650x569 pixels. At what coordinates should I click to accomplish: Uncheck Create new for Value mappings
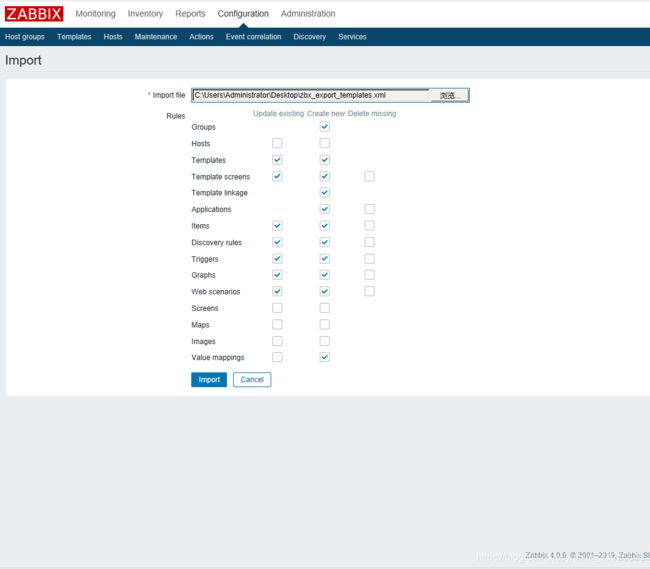324,357
